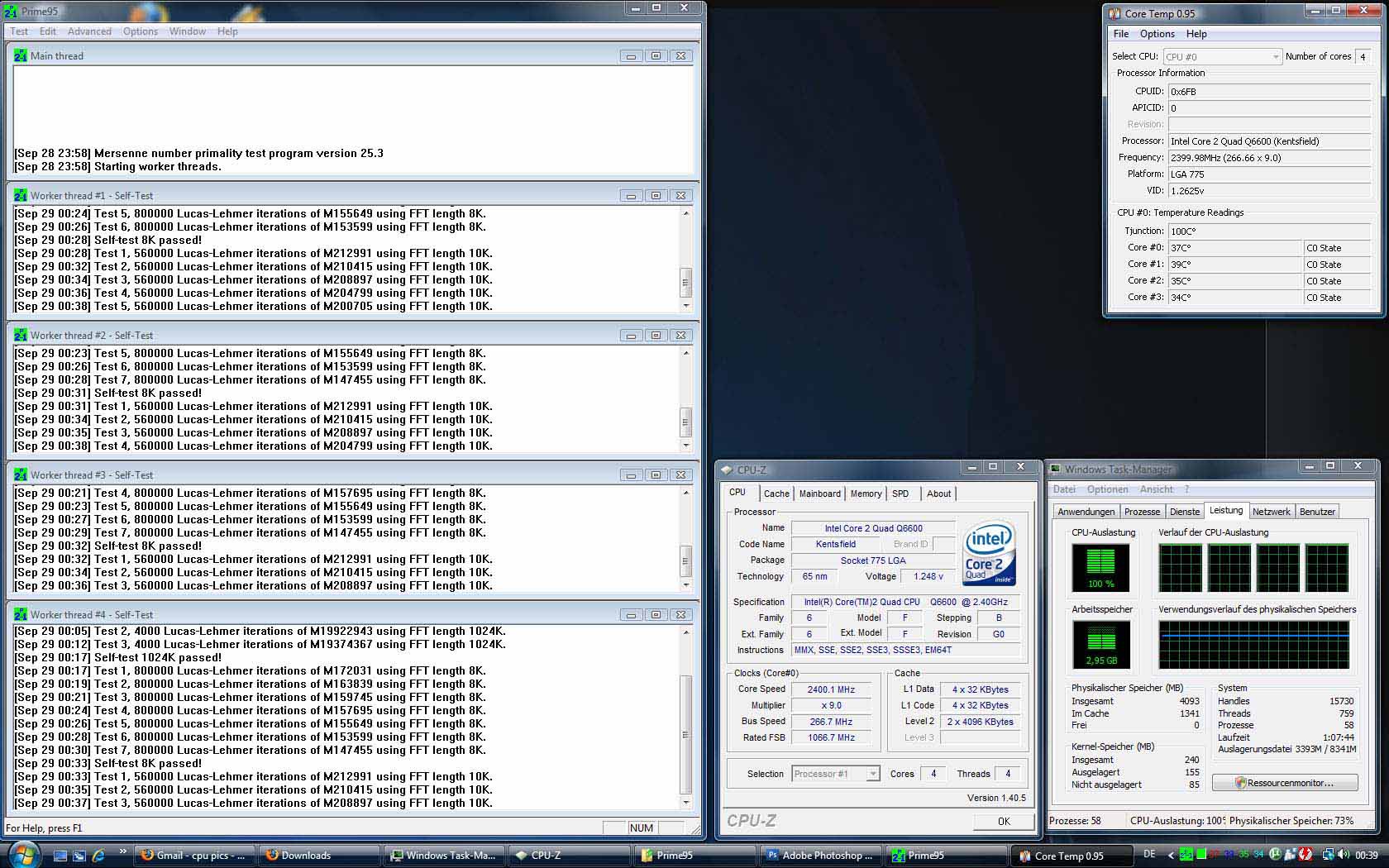Click the CPUID field showing 0x6FB
Screen dimensions: 1389x868
(1269, 92)
